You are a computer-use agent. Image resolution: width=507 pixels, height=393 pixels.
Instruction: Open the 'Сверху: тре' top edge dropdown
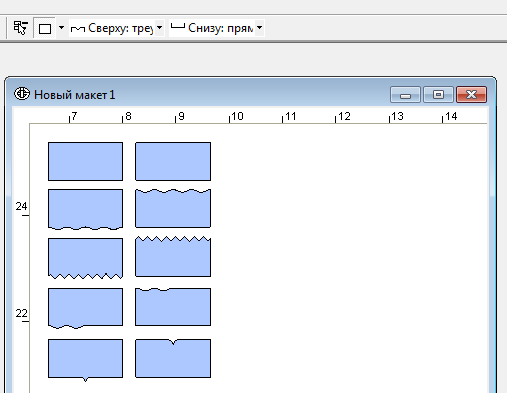click(159, 28)
